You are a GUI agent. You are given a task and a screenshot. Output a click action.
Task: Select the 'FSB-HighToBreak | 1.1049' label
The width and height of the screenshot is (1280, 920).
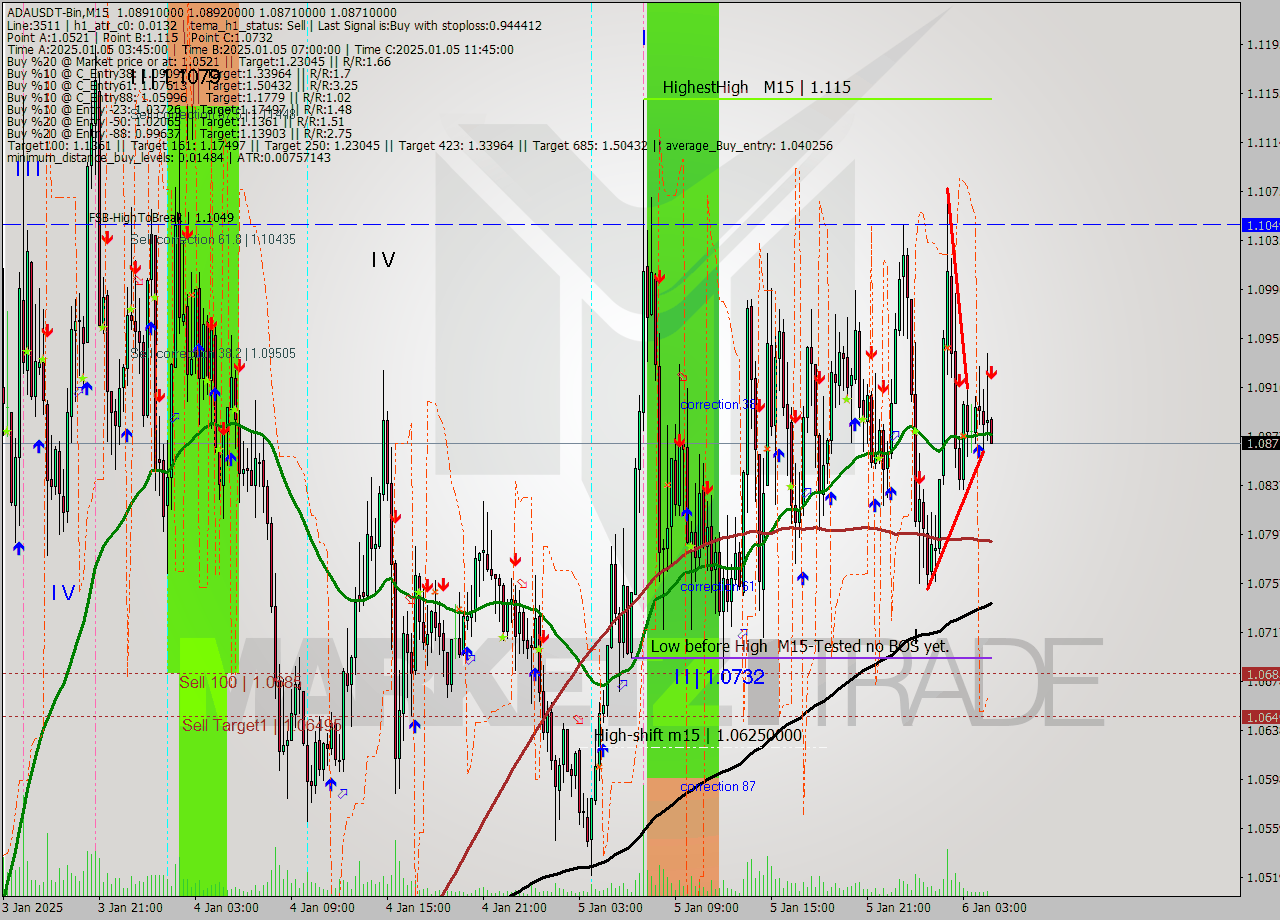coord(161,217)
